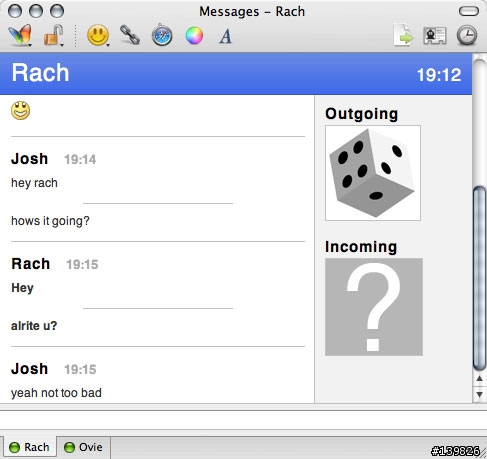Open the color wheel picker
This screenshot has width=487, height=459.
(194, 36)
